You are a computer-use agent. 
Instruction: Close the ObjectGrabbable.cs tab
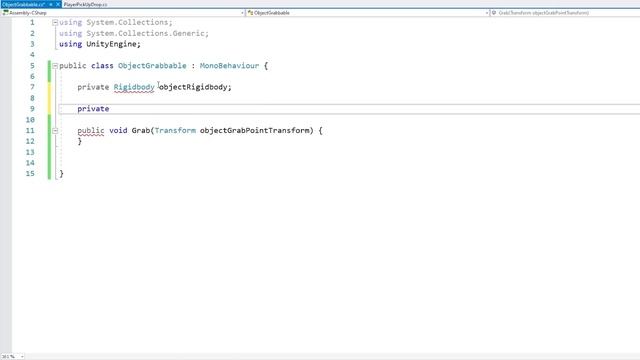[58, 4]
